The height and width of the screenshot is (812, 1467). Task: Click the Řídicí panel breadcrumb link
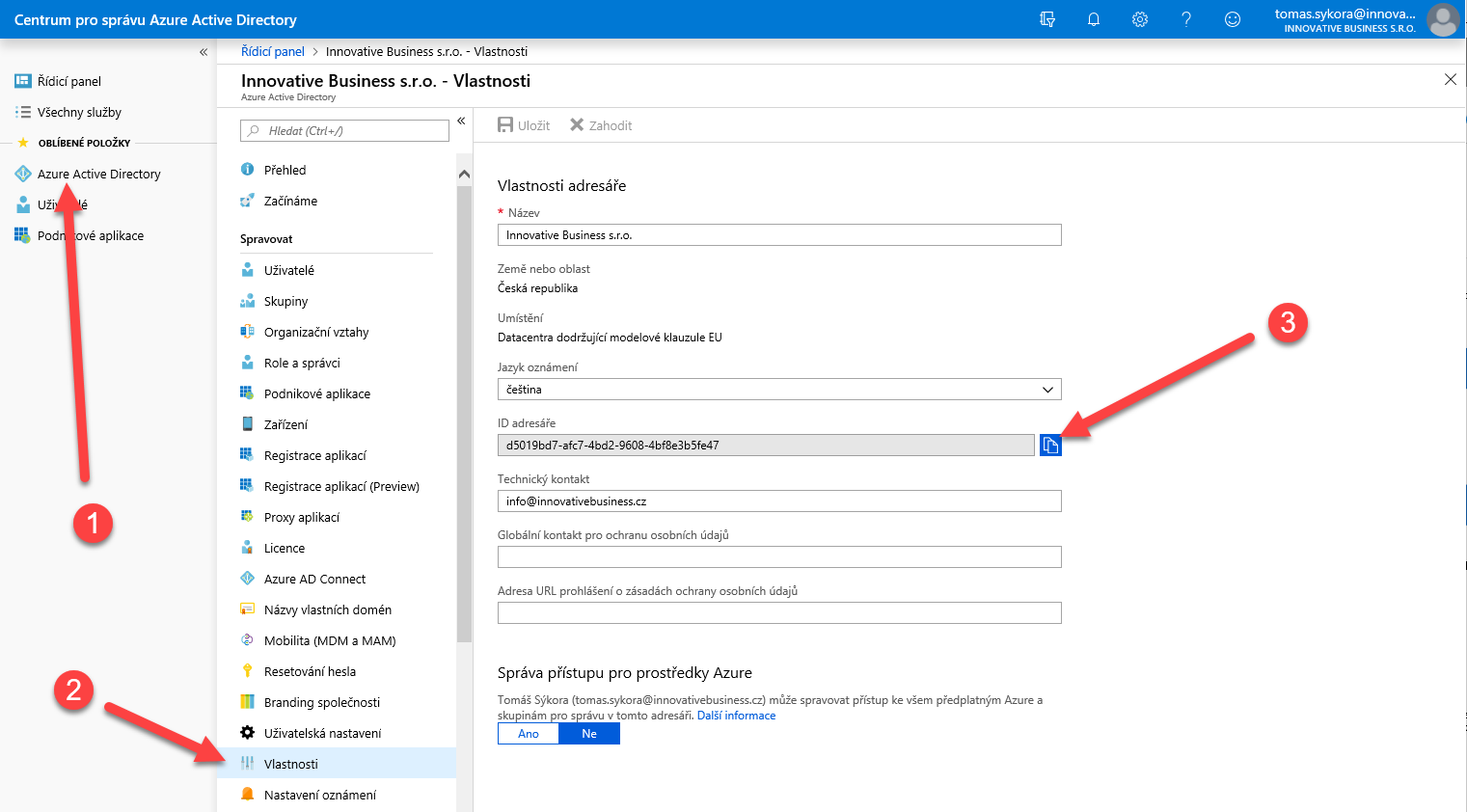point(273,51)
